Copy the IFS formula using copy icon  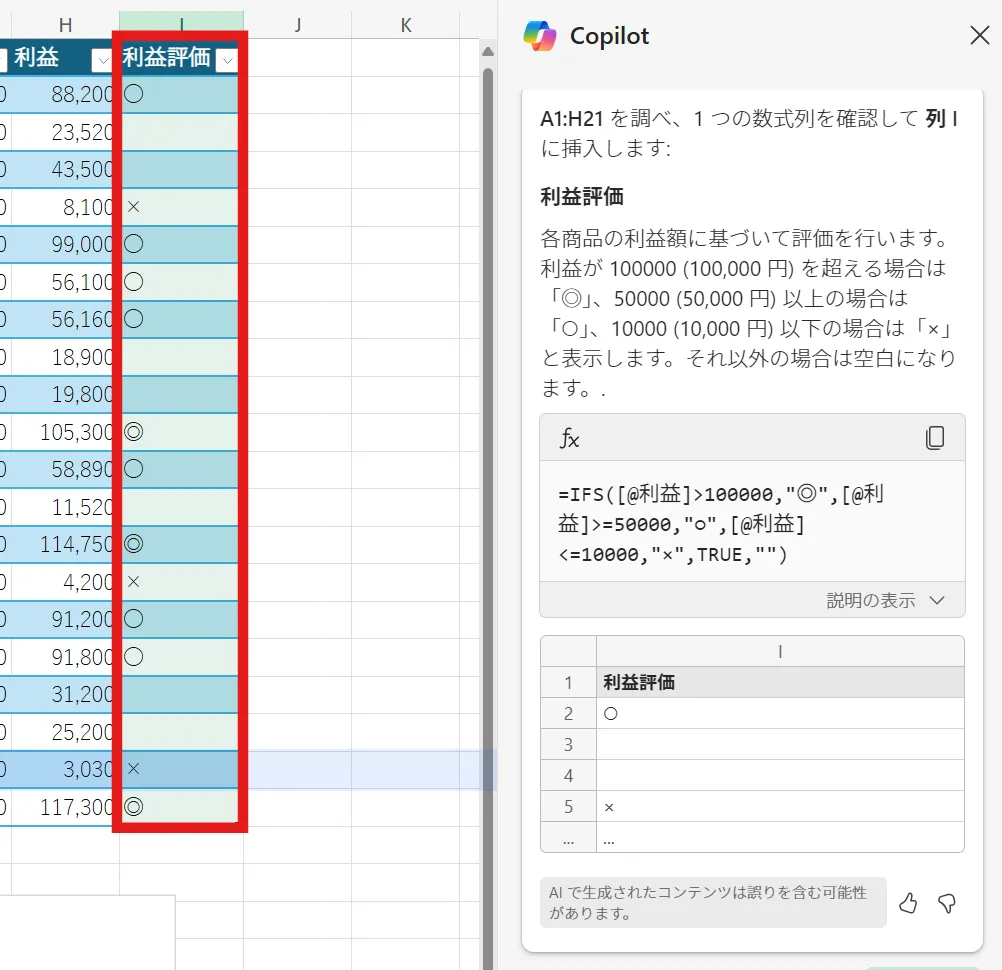pyautogui.click(x=935, y=438)
